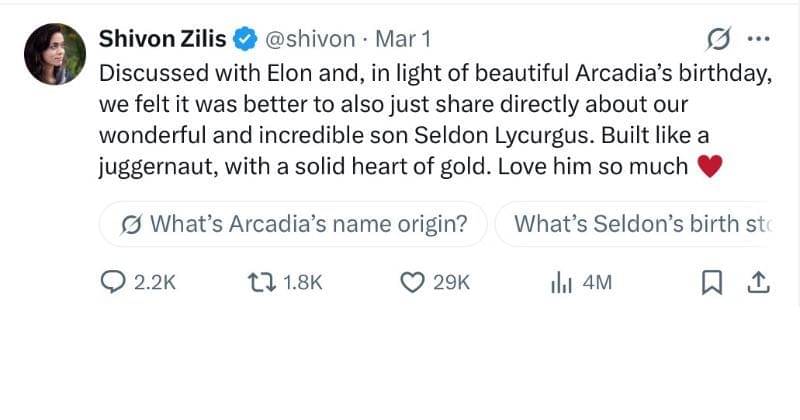
Task: Click the 4M views count
Action: [596, 283]
